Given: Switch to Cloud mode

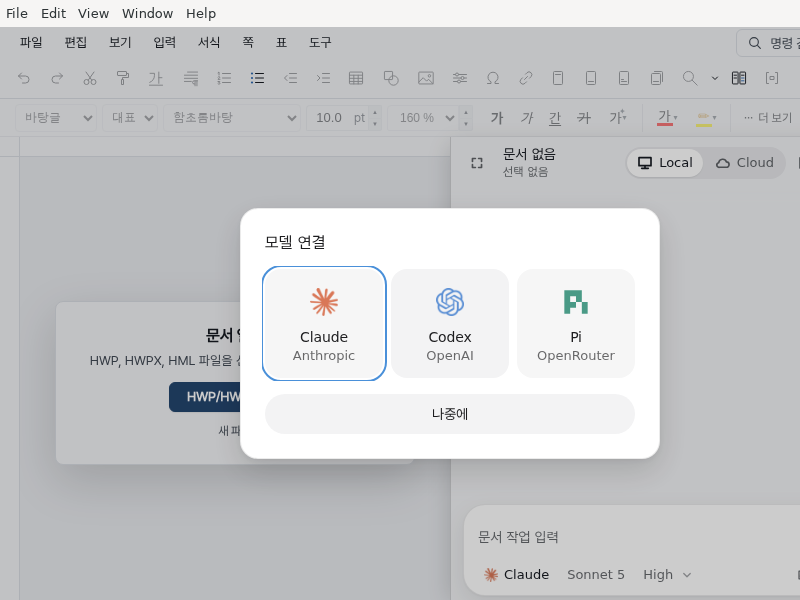Looking at the screenshot, I should [x=745, y=163].
